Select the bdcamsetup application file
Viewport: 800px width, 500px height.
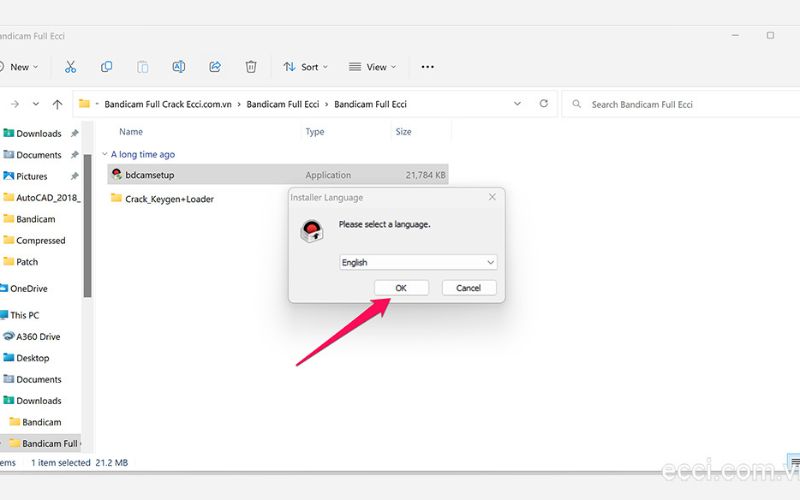(x=278, y=174)
